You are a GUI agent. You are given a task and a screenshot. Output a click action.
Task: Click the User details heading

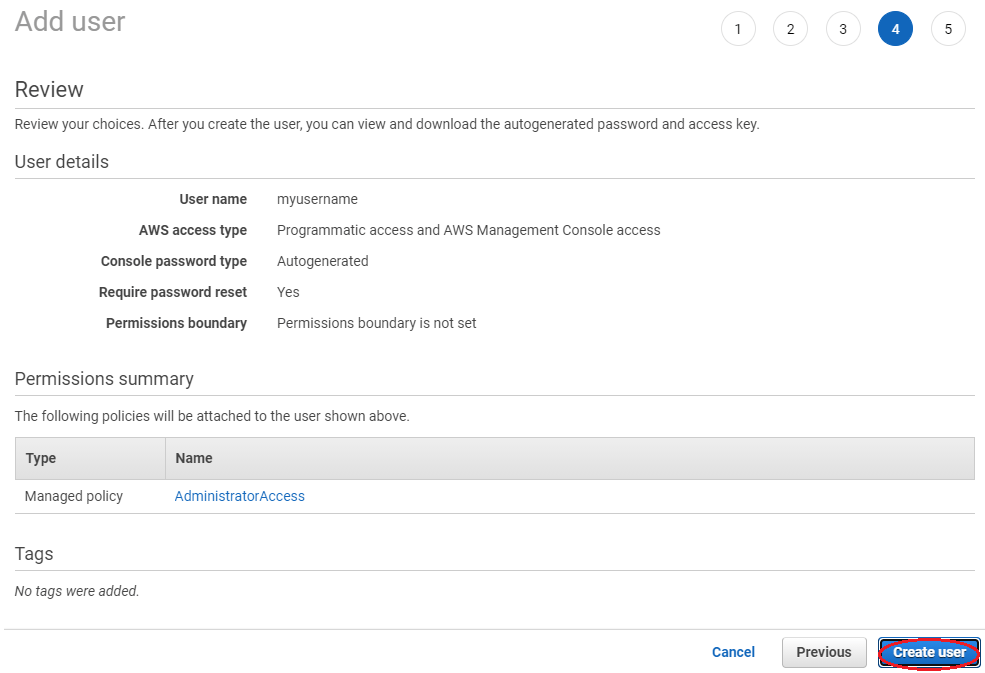point(62,161)
